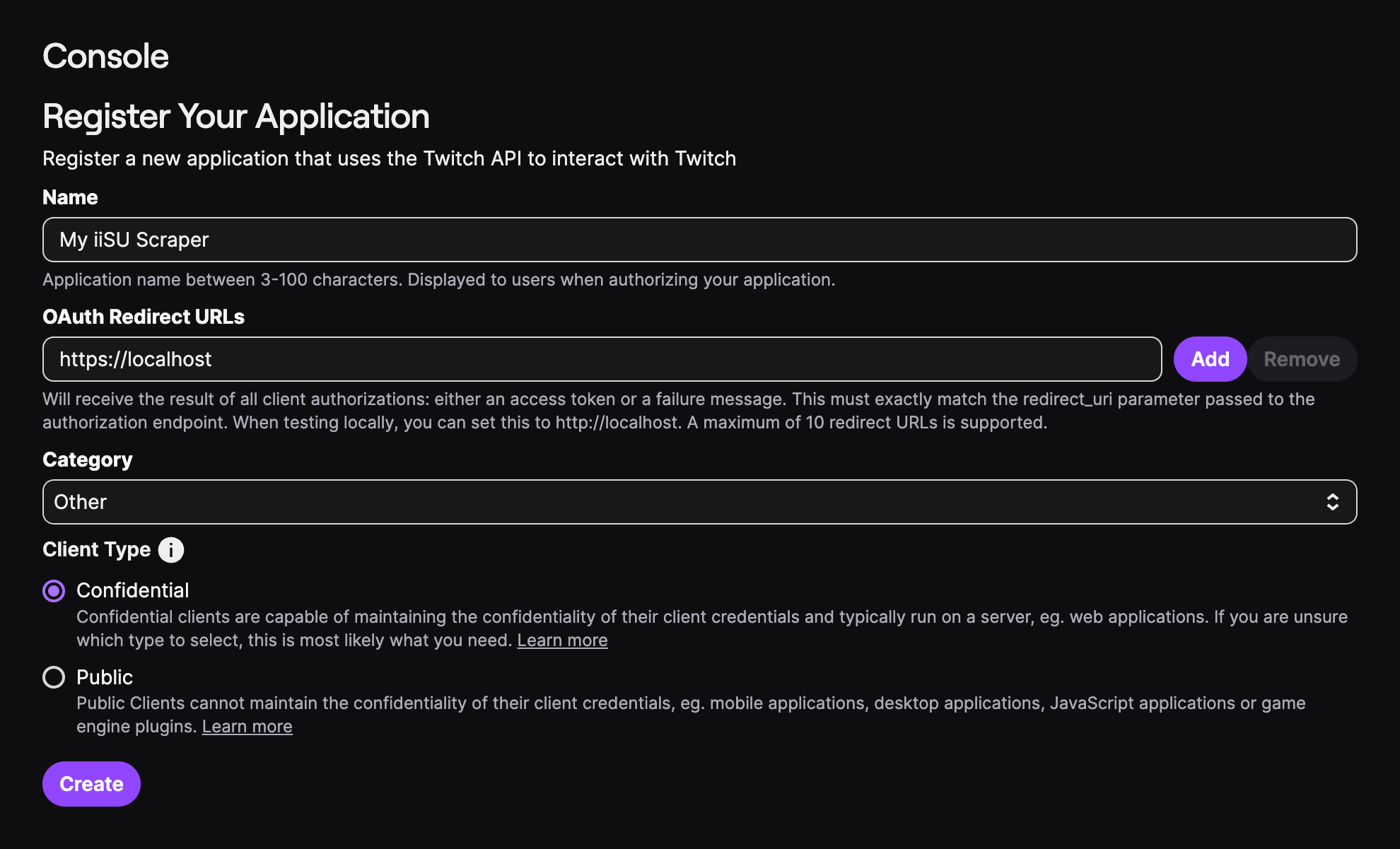
Task: Select the application name text
Action: [133, 240]
